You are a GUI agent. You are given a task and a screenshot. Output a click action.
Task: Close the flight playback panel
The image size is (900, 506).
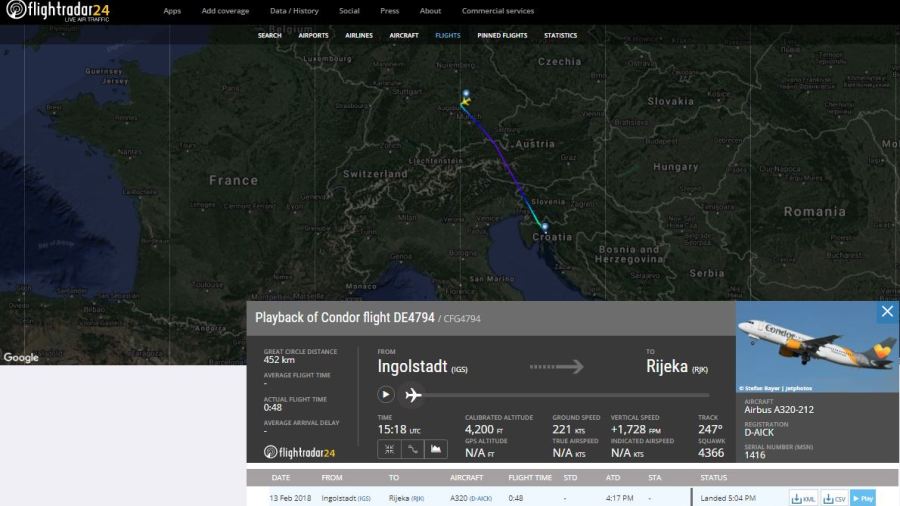(886, 312)
